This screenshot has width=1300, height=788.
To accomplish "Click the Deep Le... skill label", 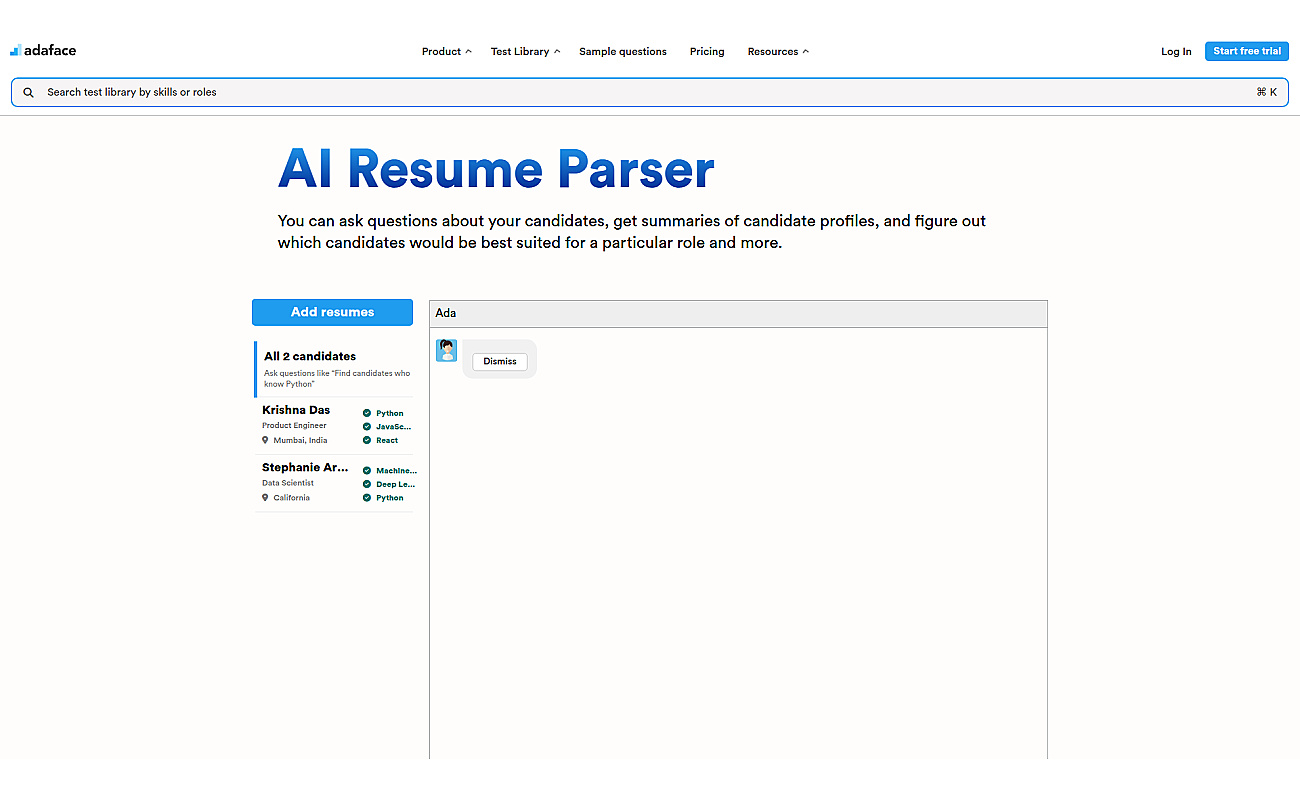I will (395, 484).
